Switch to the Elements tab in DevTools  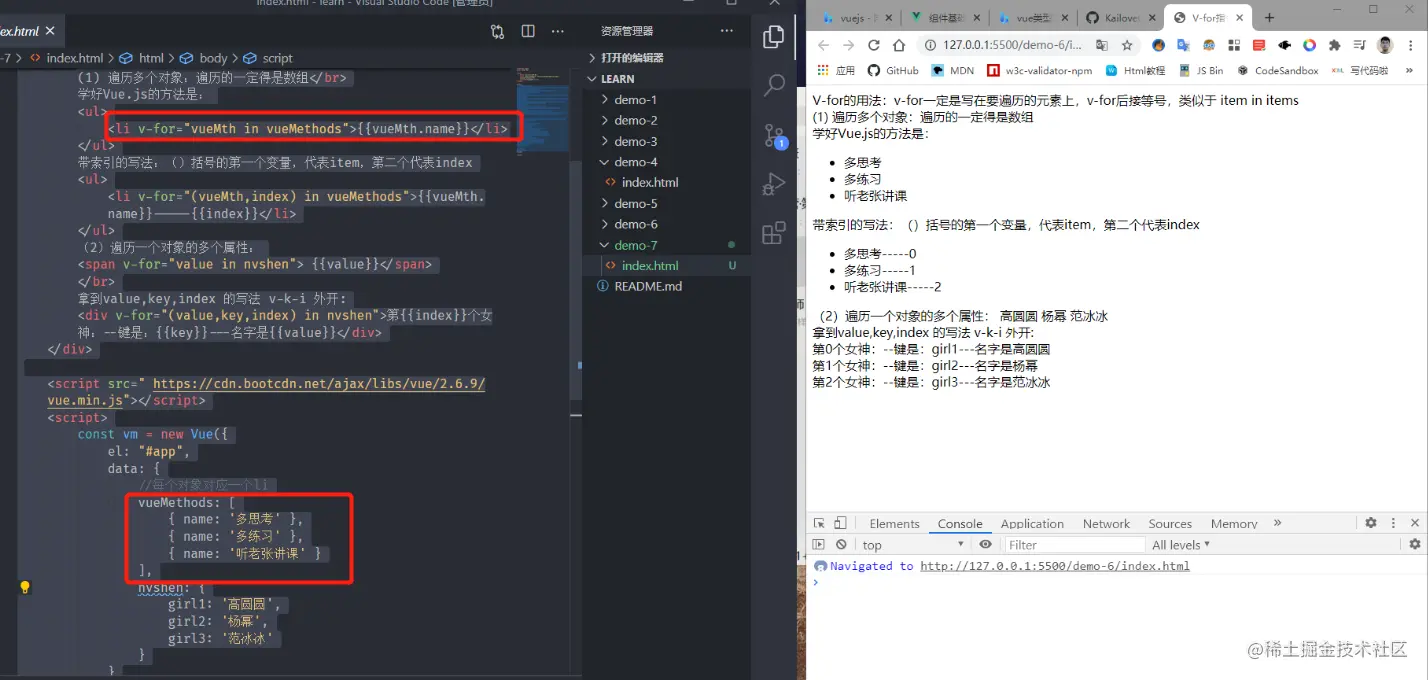click(x=894, y=524)
